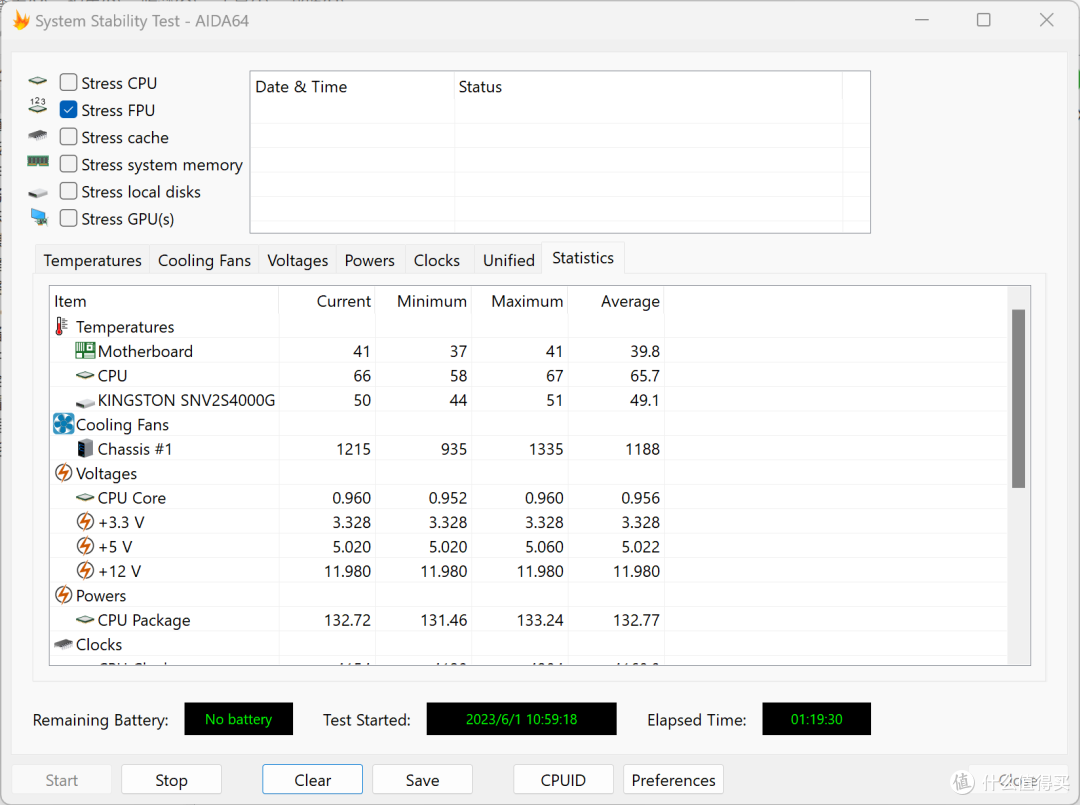
Task: Click the Clear button
Action: pos(313,780)
